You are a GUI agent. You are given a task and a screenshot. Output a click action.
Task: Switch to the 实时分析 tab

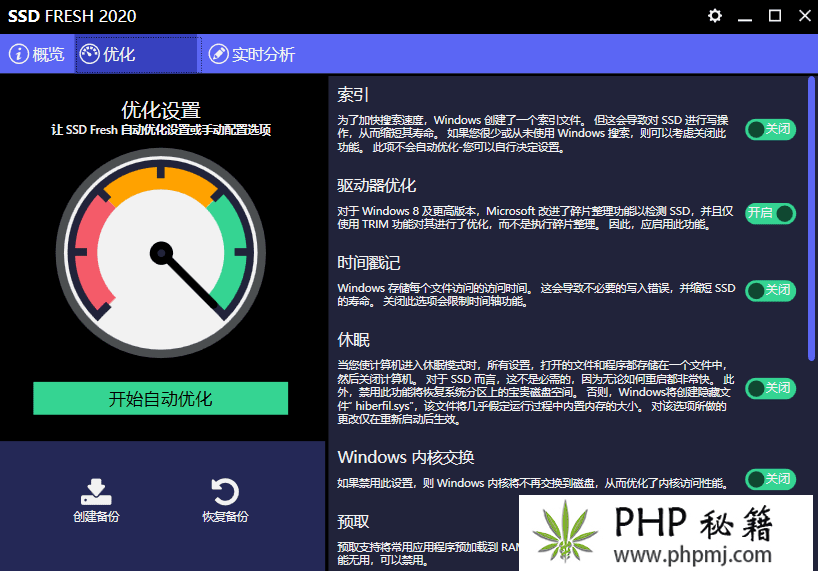[x=252, y=54]
